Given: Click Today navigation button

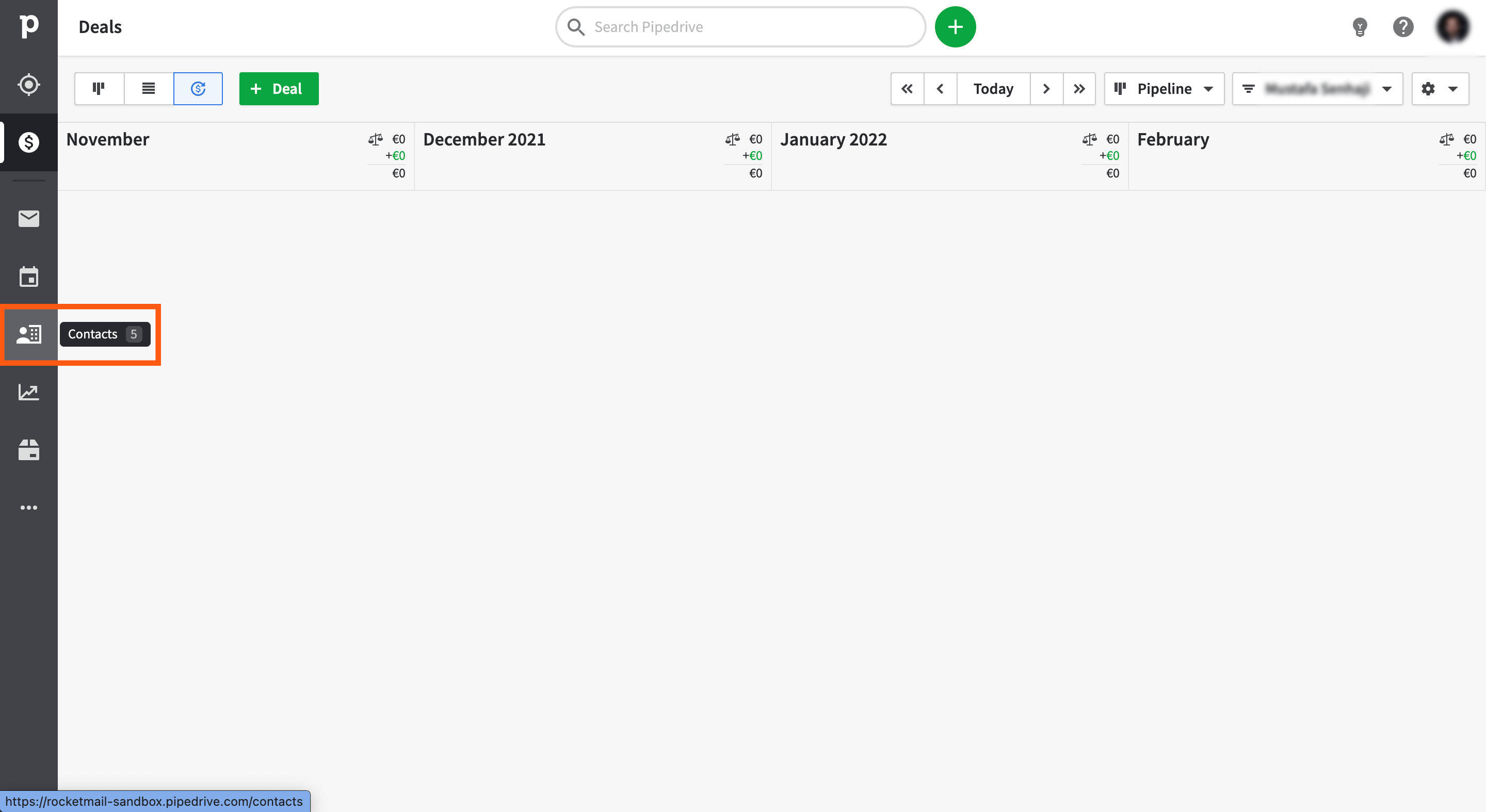Looking at the screenshot, I should [x=993, y=88].
